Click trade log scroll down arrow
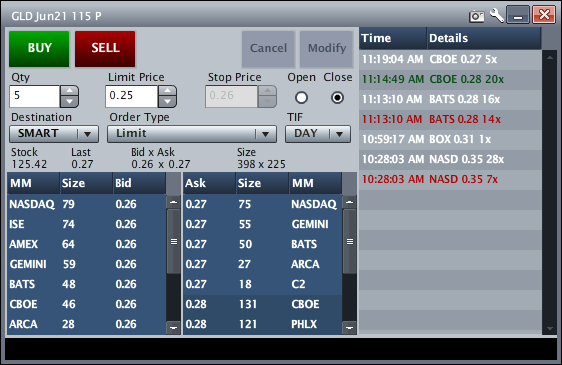This screenshot has width=562, height=365. (x=549, y=328)
